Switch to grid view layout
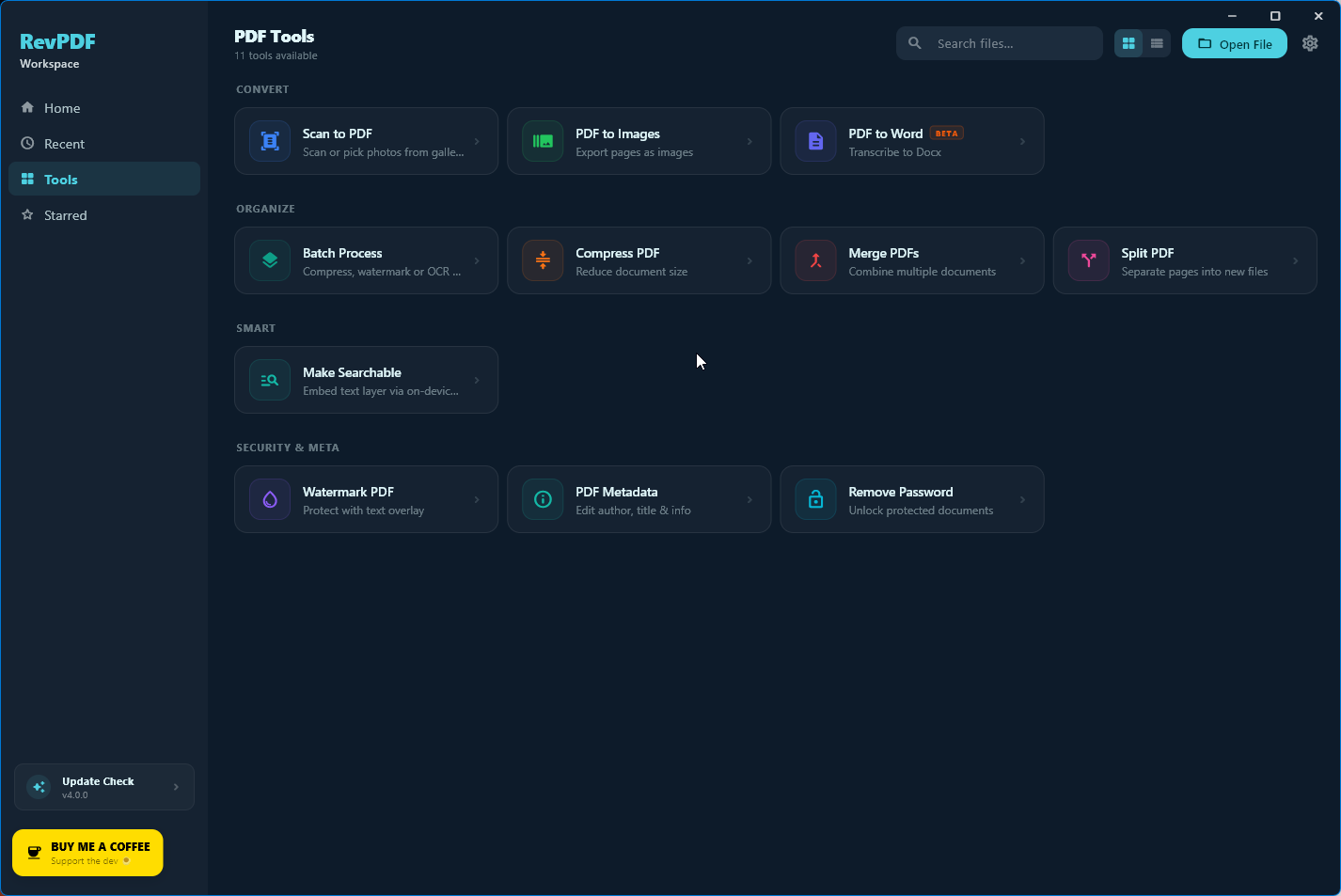Screen dimensions: 1341x896 tap(1128, 43)
